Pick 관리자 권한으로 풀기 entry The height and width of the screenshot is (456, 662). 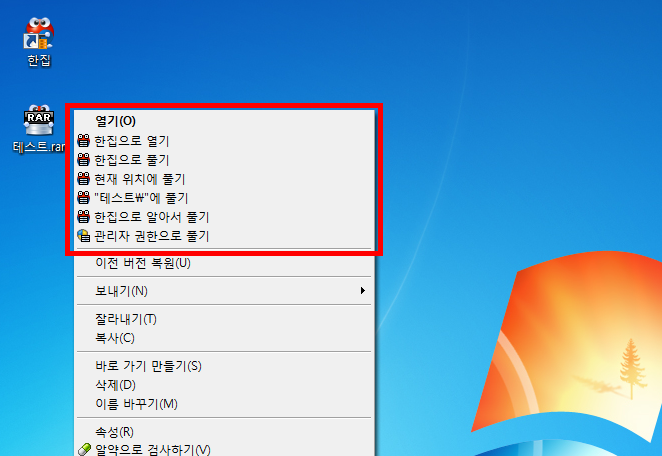tap(224, 236)
